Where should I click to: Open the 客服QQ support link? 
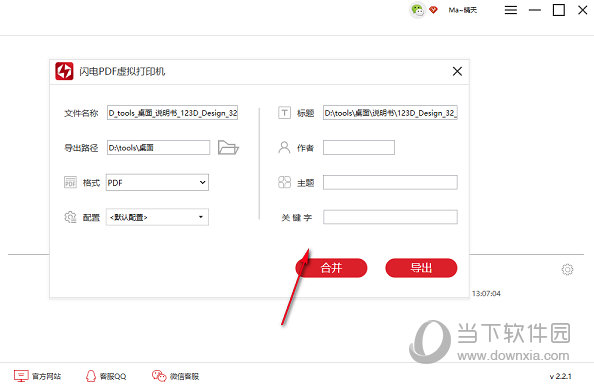[106, 376]
